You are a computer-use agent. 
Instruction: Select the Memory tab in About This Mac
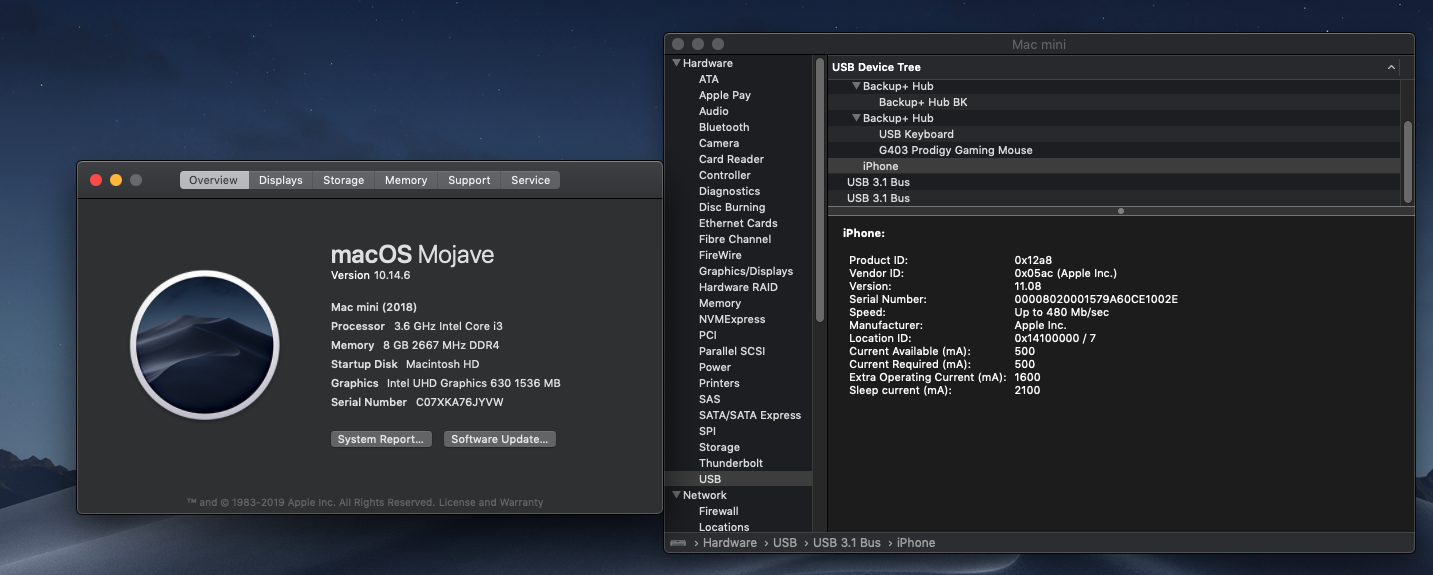point(406,180)
